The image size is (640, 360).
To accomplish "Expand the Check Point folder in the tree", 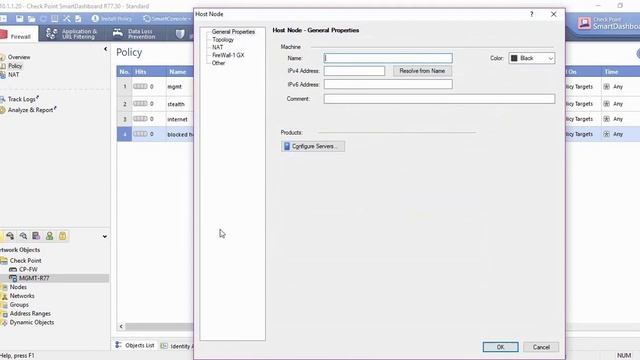I will 25,260.
